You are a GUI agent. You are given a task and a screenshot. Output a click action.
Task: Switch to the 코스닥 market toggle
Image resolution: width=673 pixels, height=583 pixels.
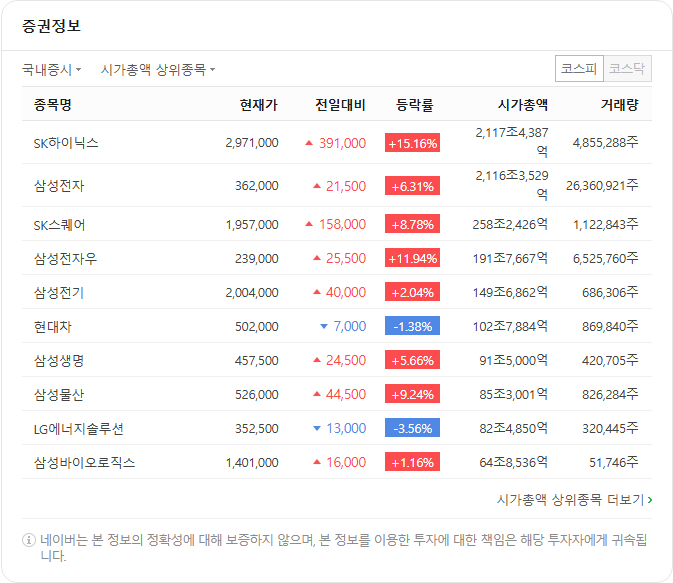pyautogui.click(x=628, y=69)
